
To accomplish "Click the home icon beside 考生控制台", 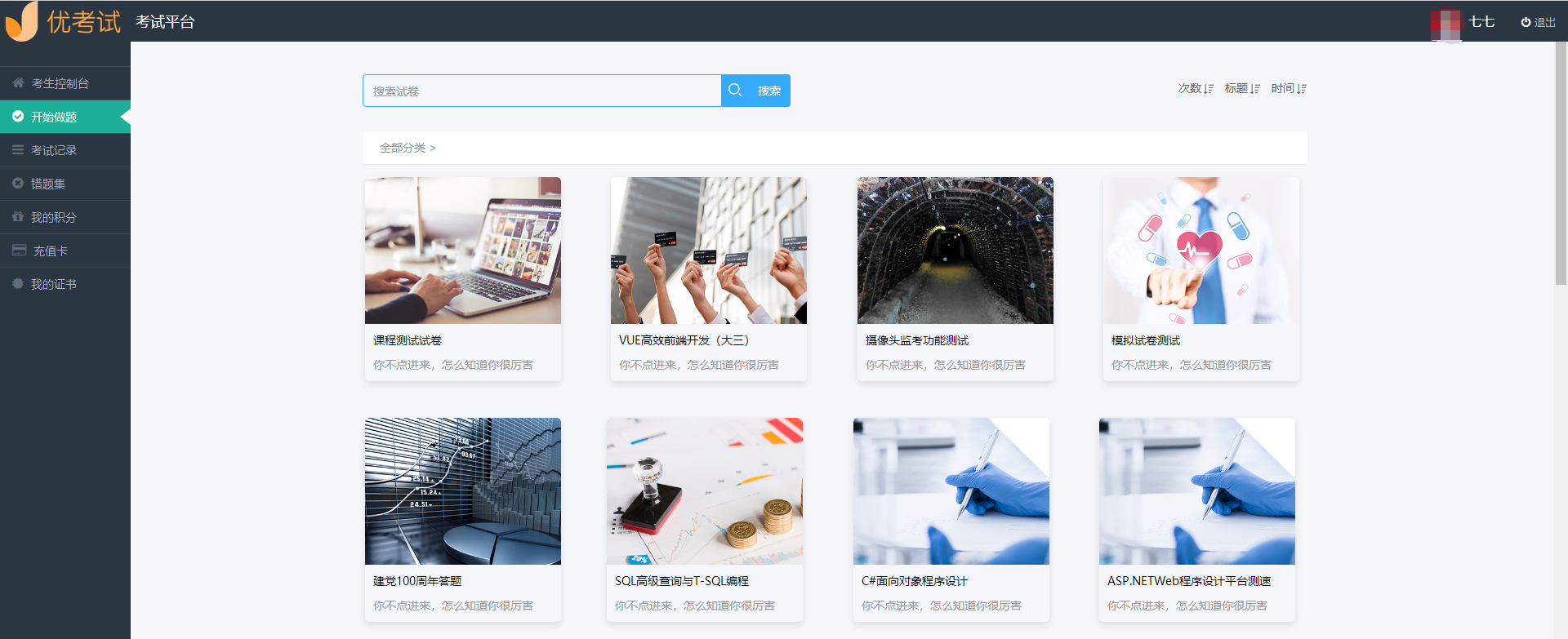I will pyautogui.click(x=18, y=83).
